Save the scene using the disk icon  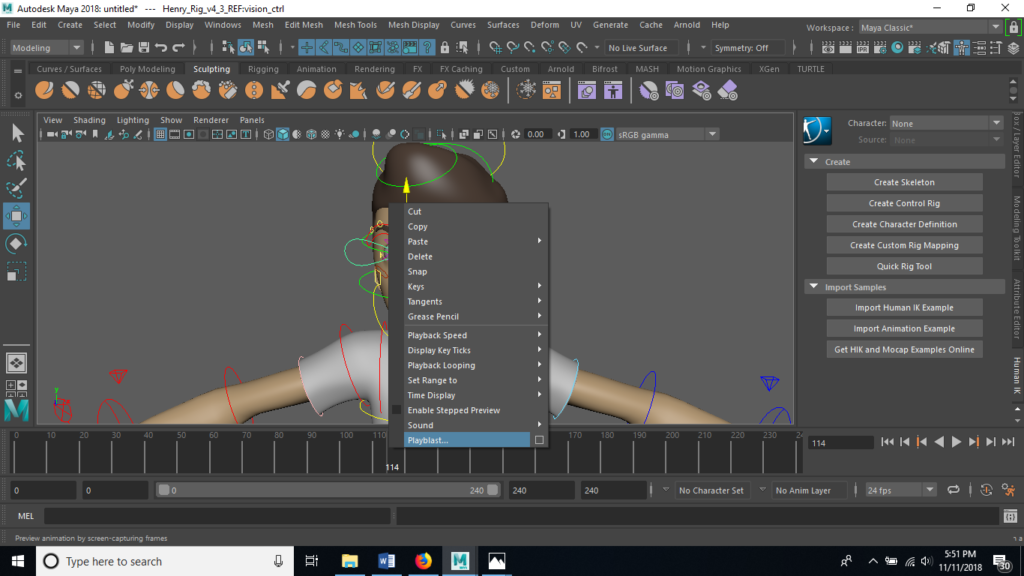pos(143,48)
